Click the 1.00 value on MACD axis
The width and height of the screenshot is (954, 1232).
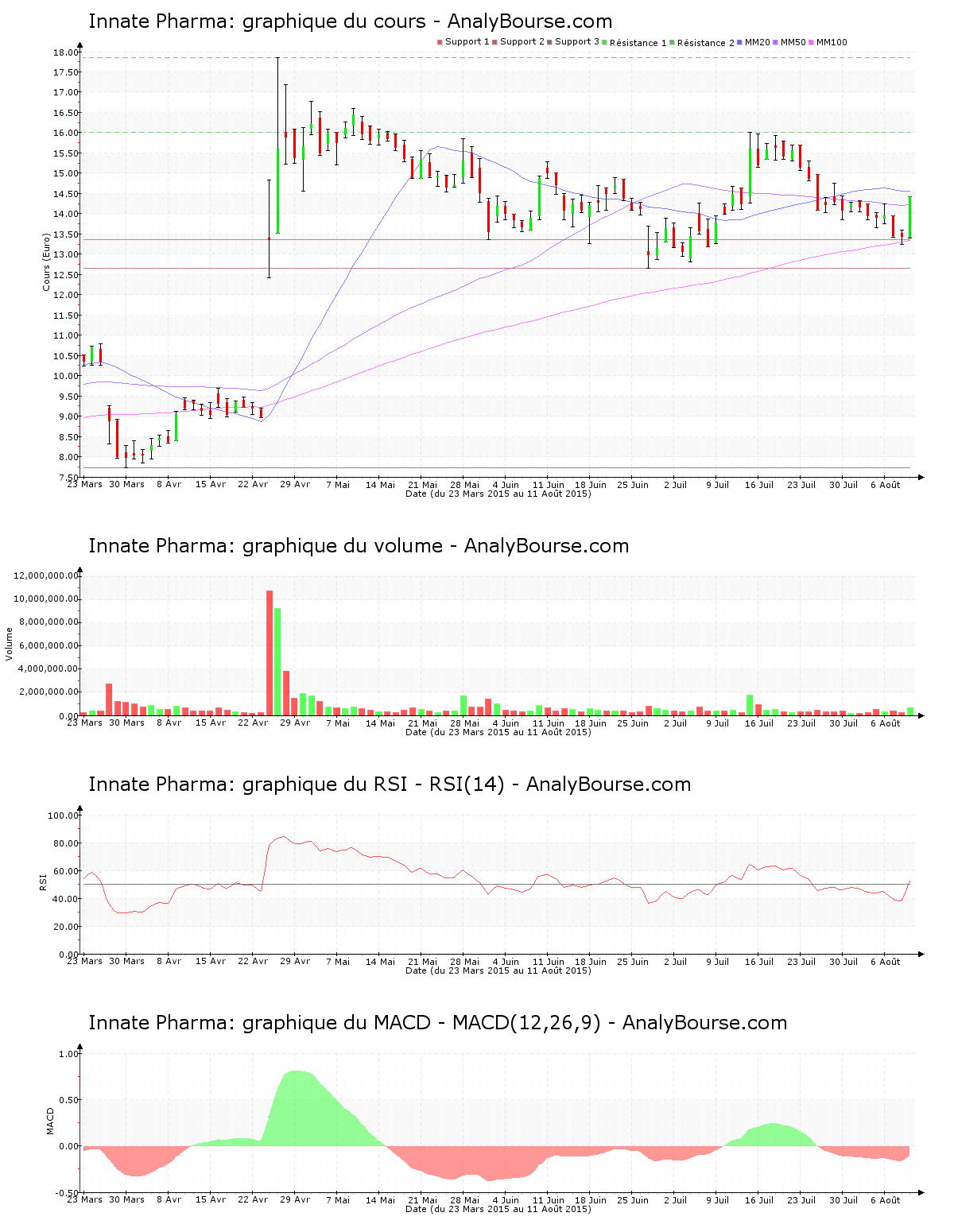[x=69, y=1054]
